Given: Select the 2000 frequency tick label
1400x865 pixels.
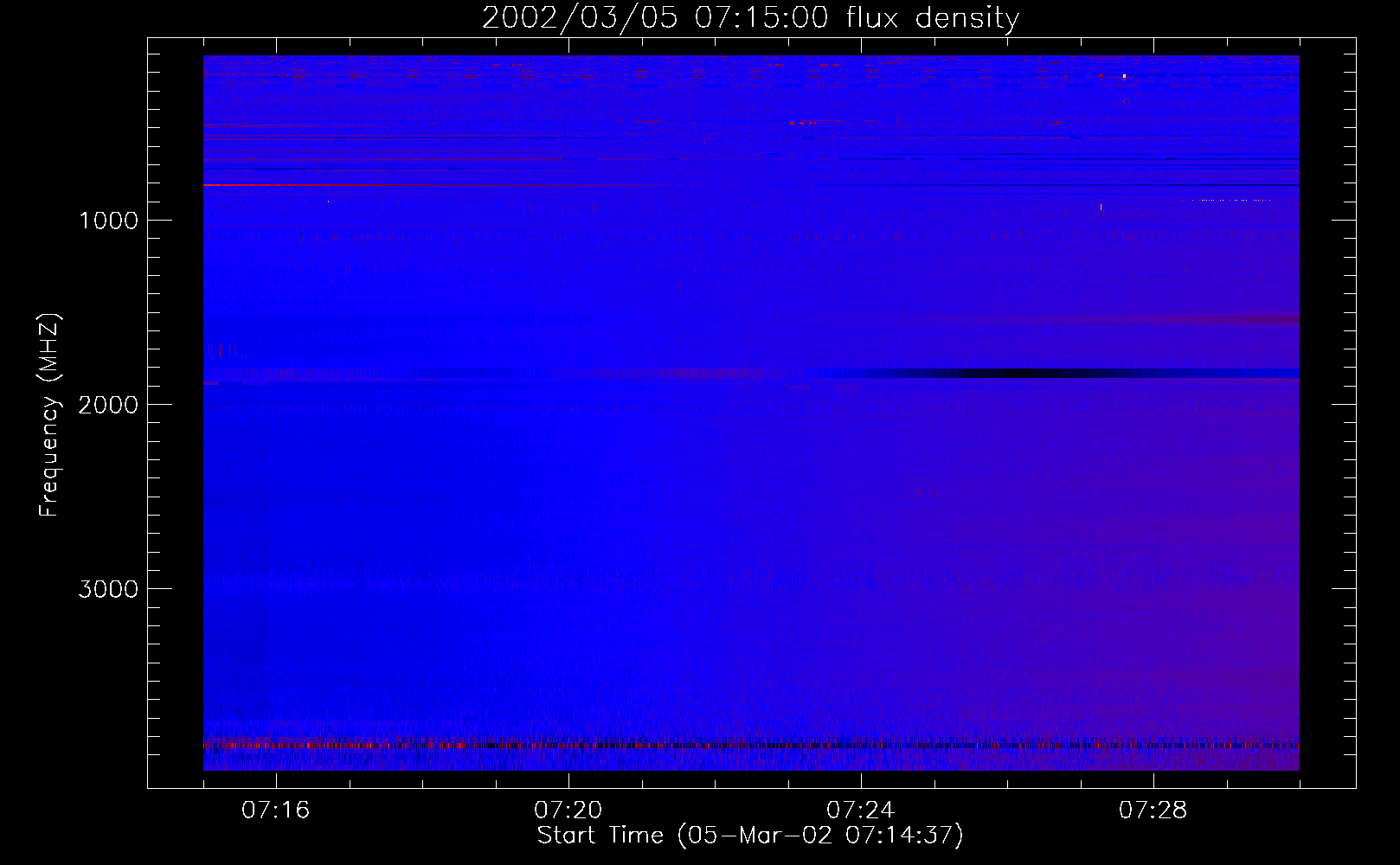Looking at the screenshot, I should 108,405.
